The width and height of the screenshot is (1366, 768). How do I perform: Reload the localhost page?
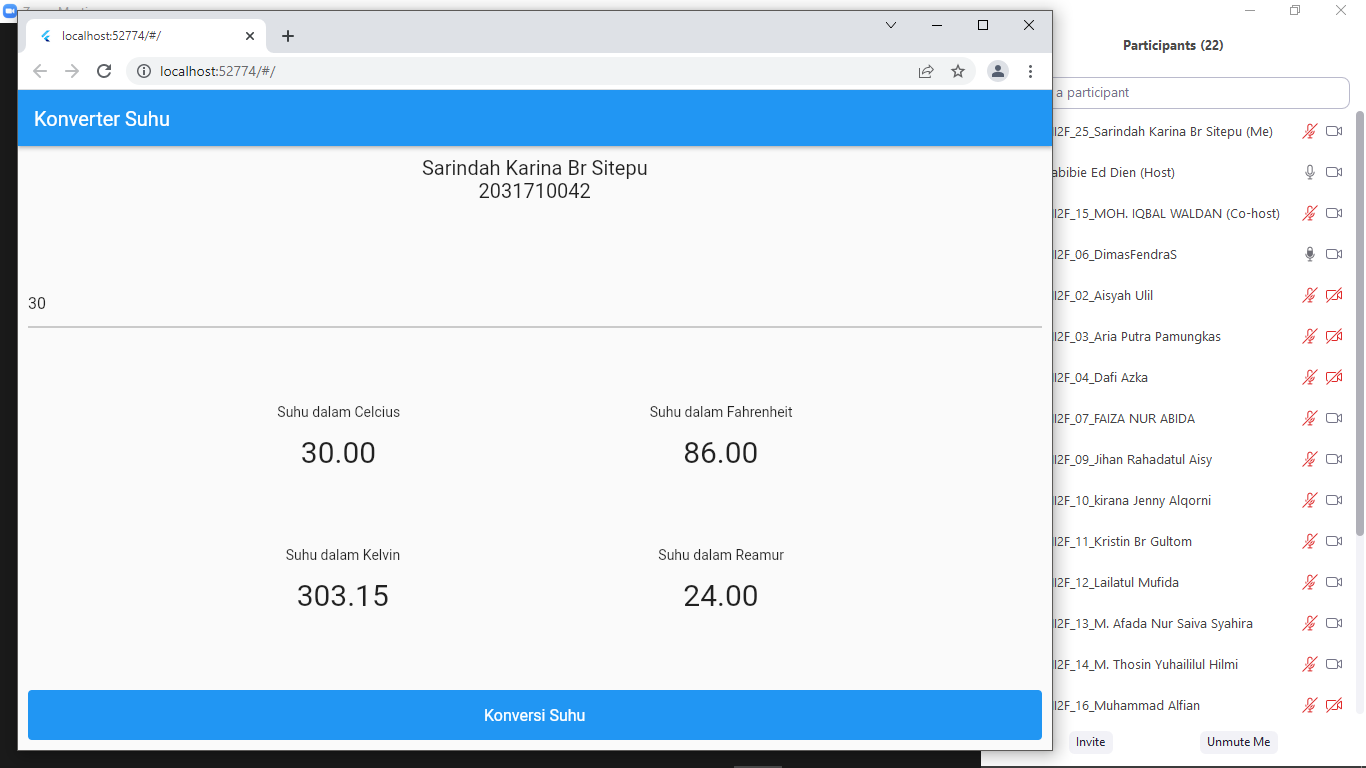104,71
